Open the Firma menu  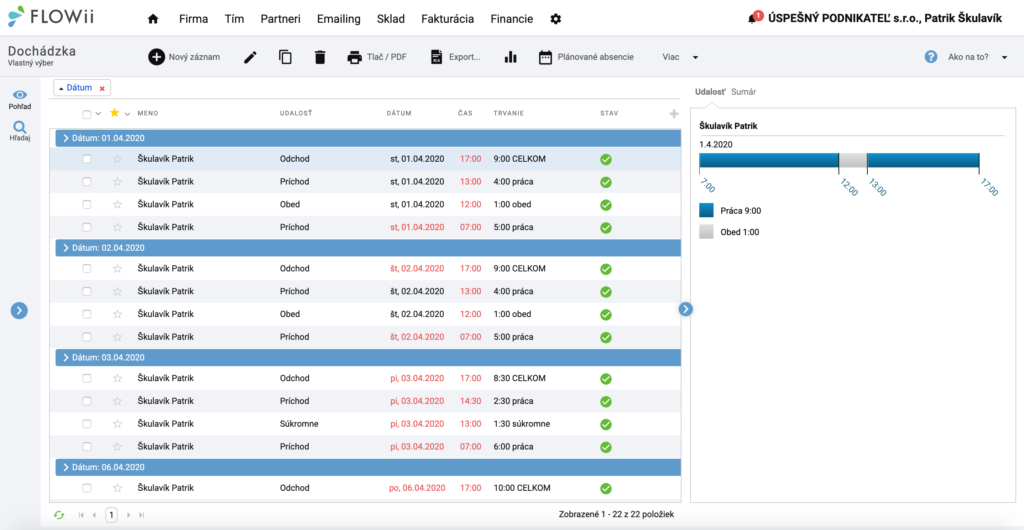click(x=193, y=19)
